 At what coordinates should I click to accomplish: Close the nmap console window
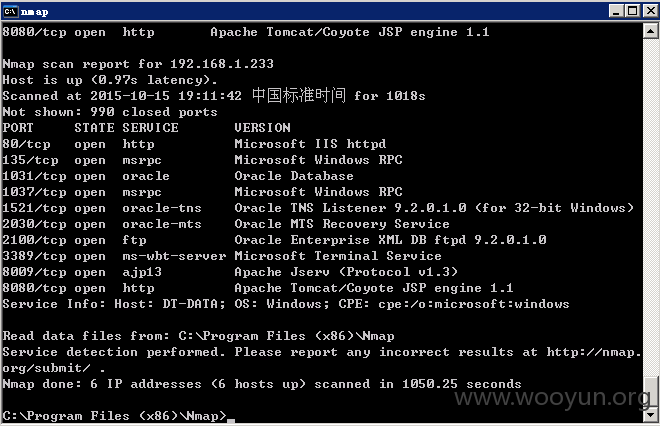coord(650,11)
